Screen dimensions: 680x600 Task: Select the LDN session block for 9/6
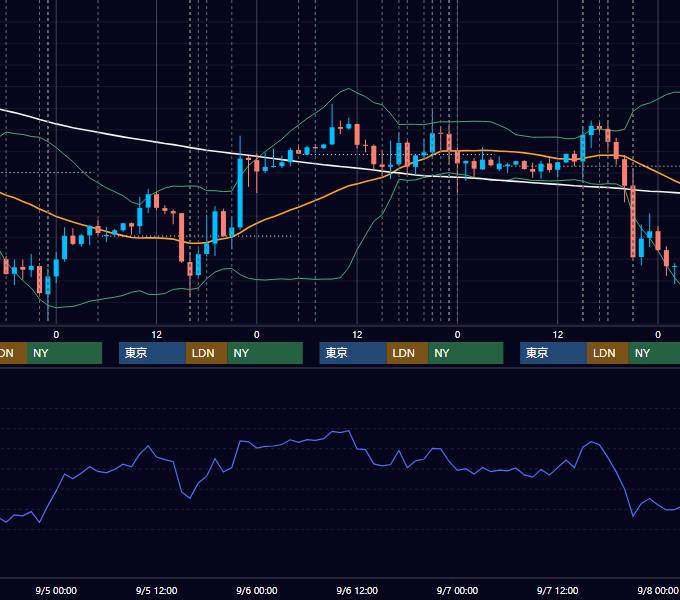pos(407,353)
